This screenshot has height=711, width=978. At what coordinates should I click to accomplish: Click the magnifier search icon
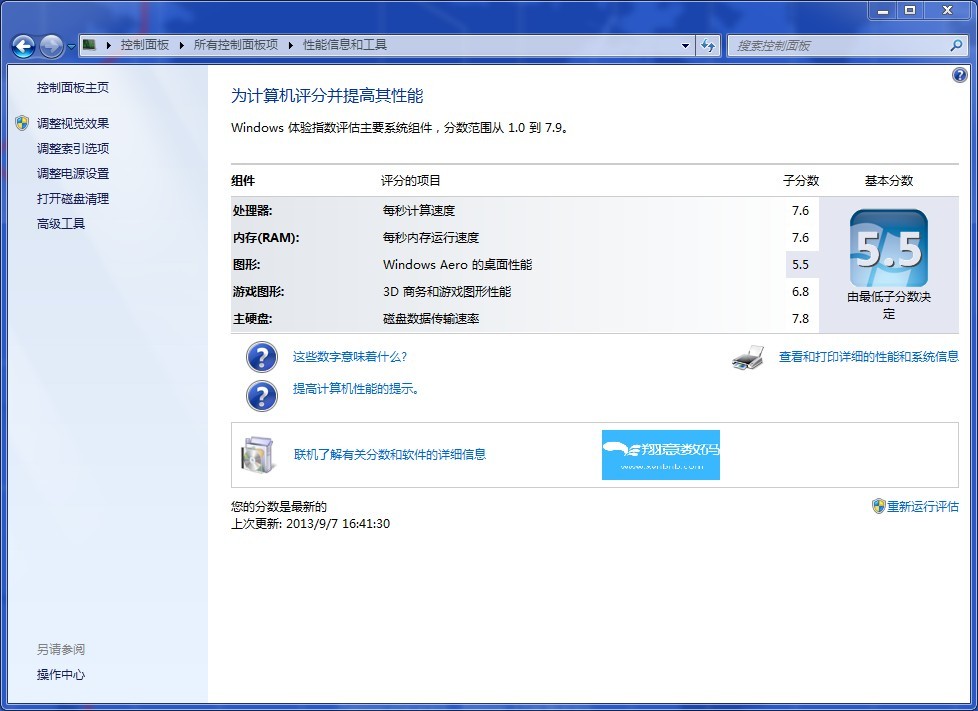coord(956,45)
